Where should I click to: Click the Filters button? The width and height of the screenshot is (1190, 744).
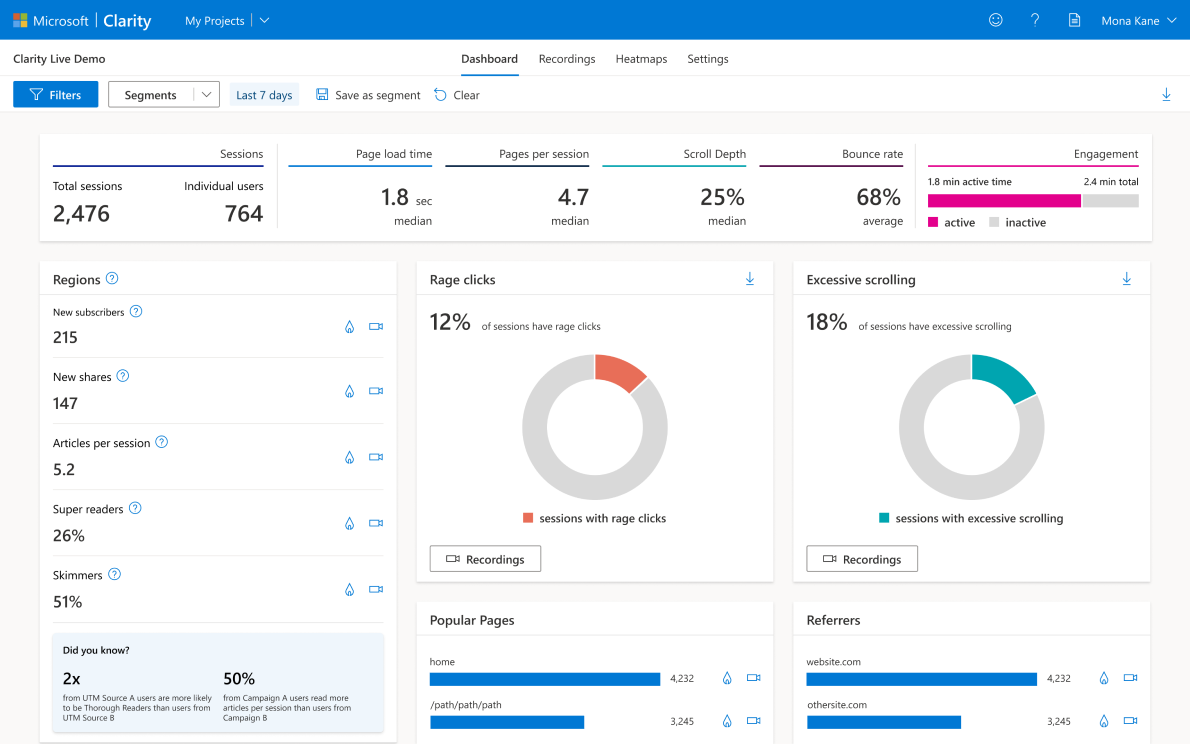point(55,95)
